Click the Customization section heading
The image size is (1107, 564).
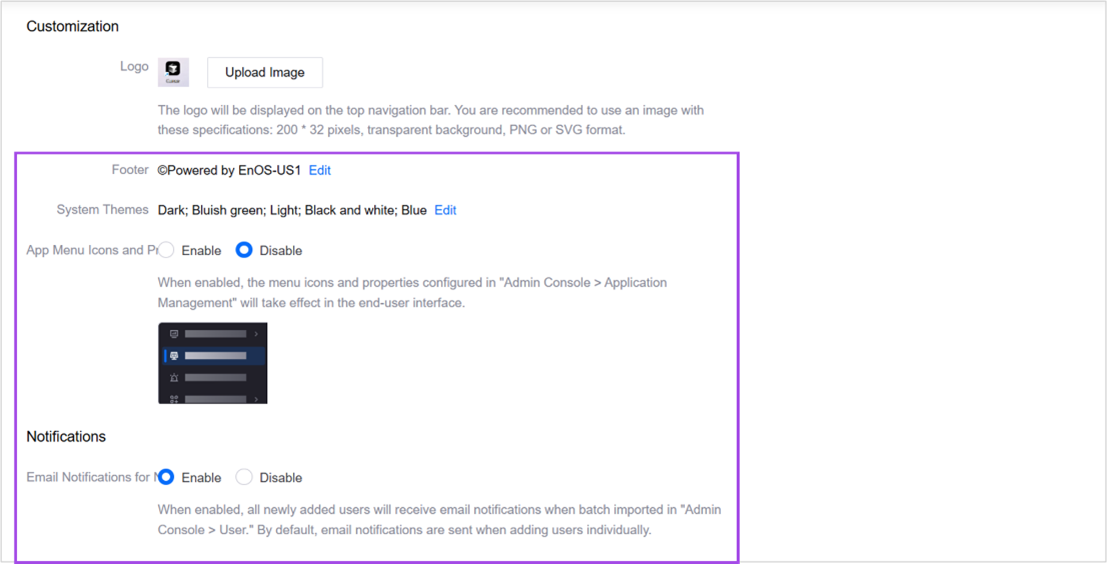coord(72,26)
